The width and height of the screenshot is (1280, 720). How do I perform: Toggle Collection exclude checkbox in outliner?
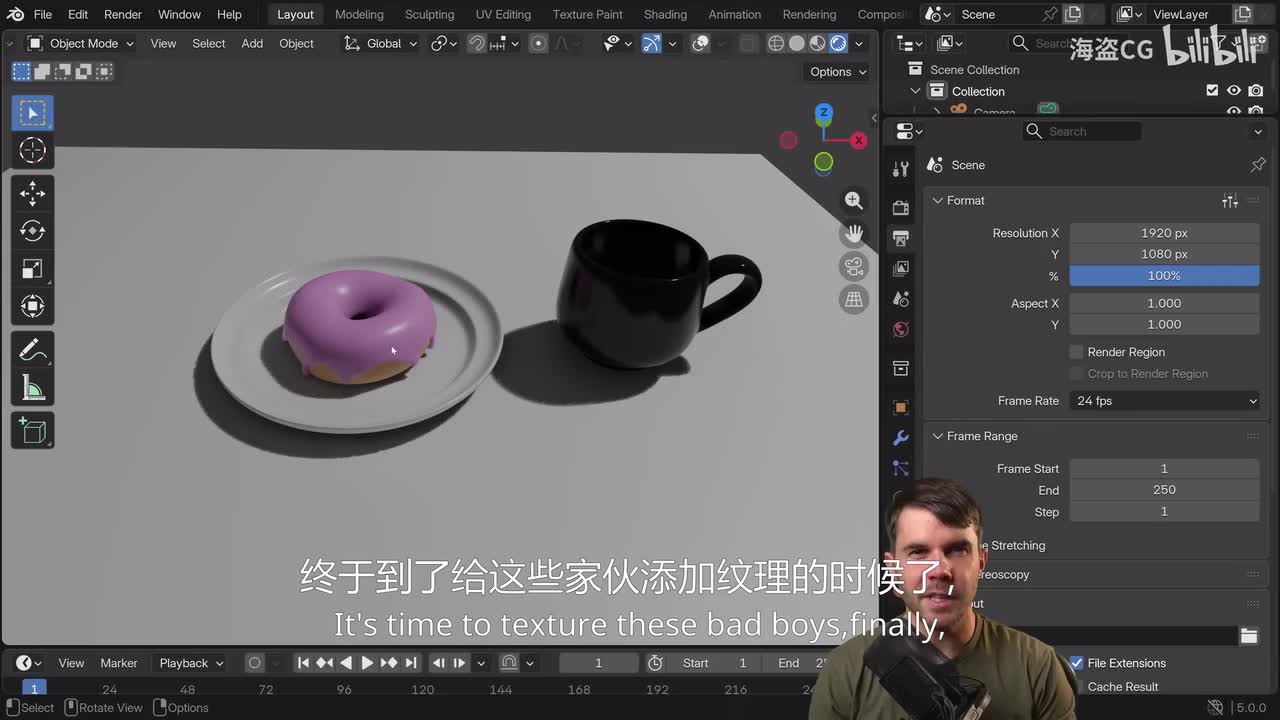click(1212, 91)
